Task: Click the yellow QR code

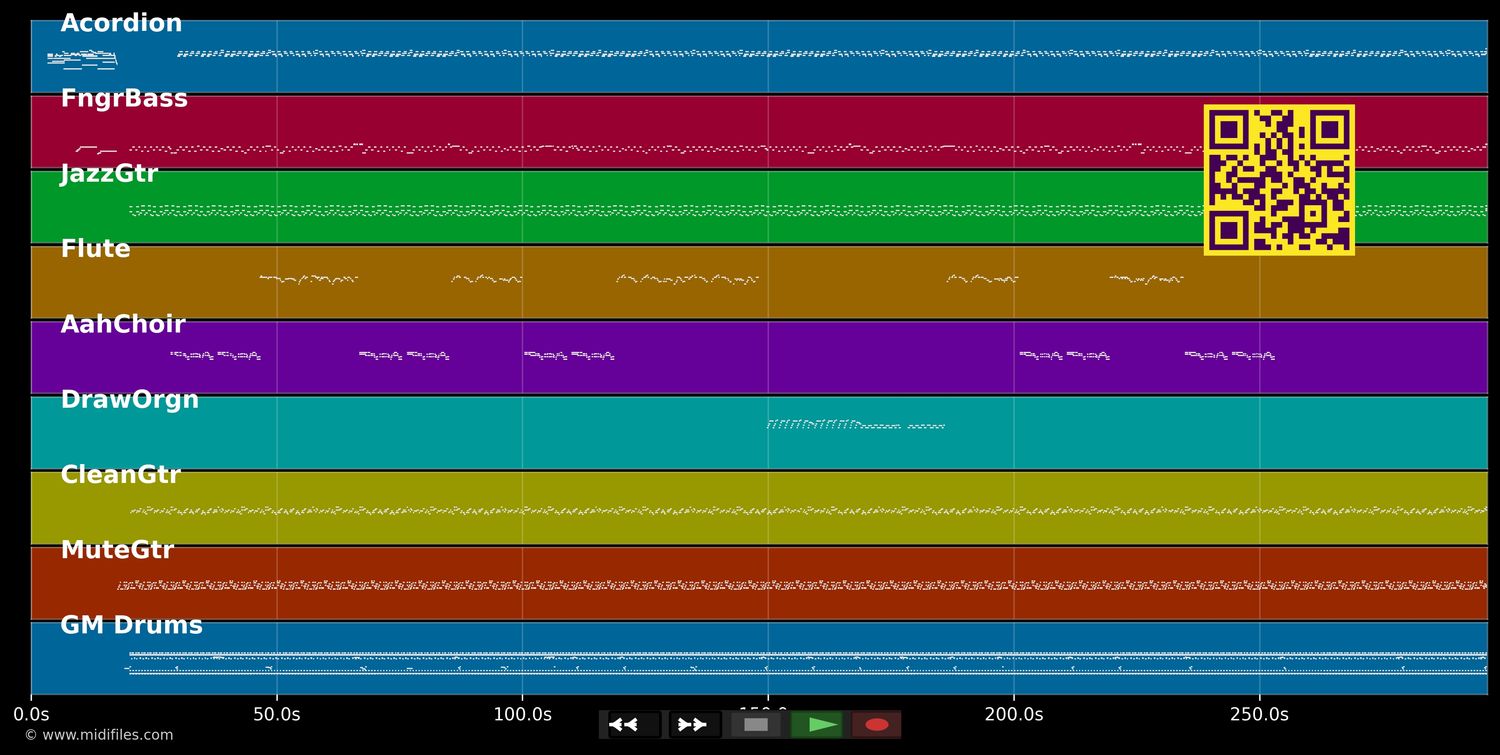Action: [x=1279, y=180]
